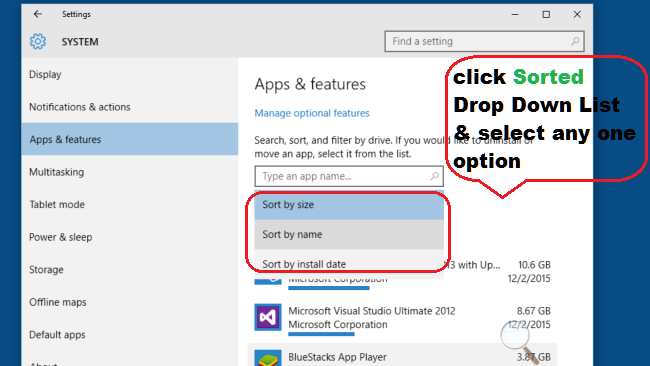Select Apps & features in sidebar
The width and height of the screenshot is (650, 366).
pyautogui.click(x=130, y=139)
